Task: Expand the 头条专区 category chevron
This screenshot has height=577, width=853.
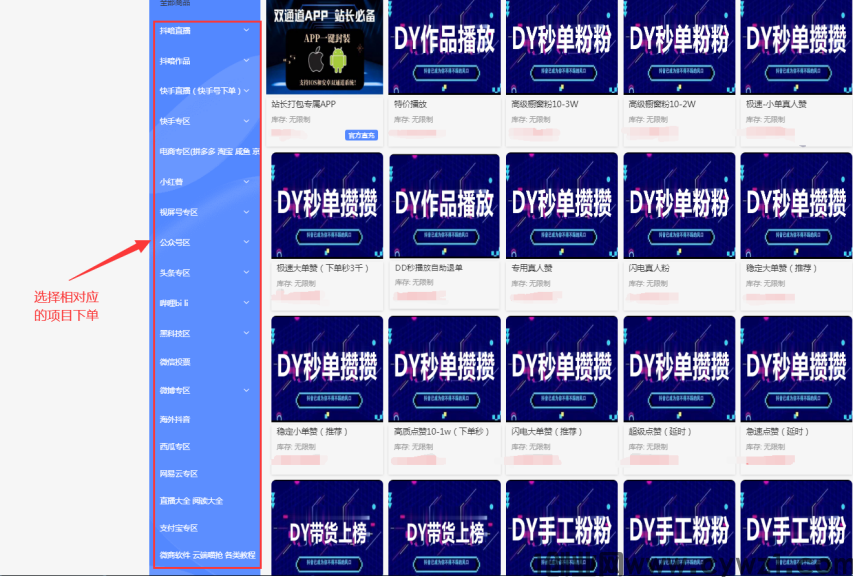Action: tap(246, 272)
